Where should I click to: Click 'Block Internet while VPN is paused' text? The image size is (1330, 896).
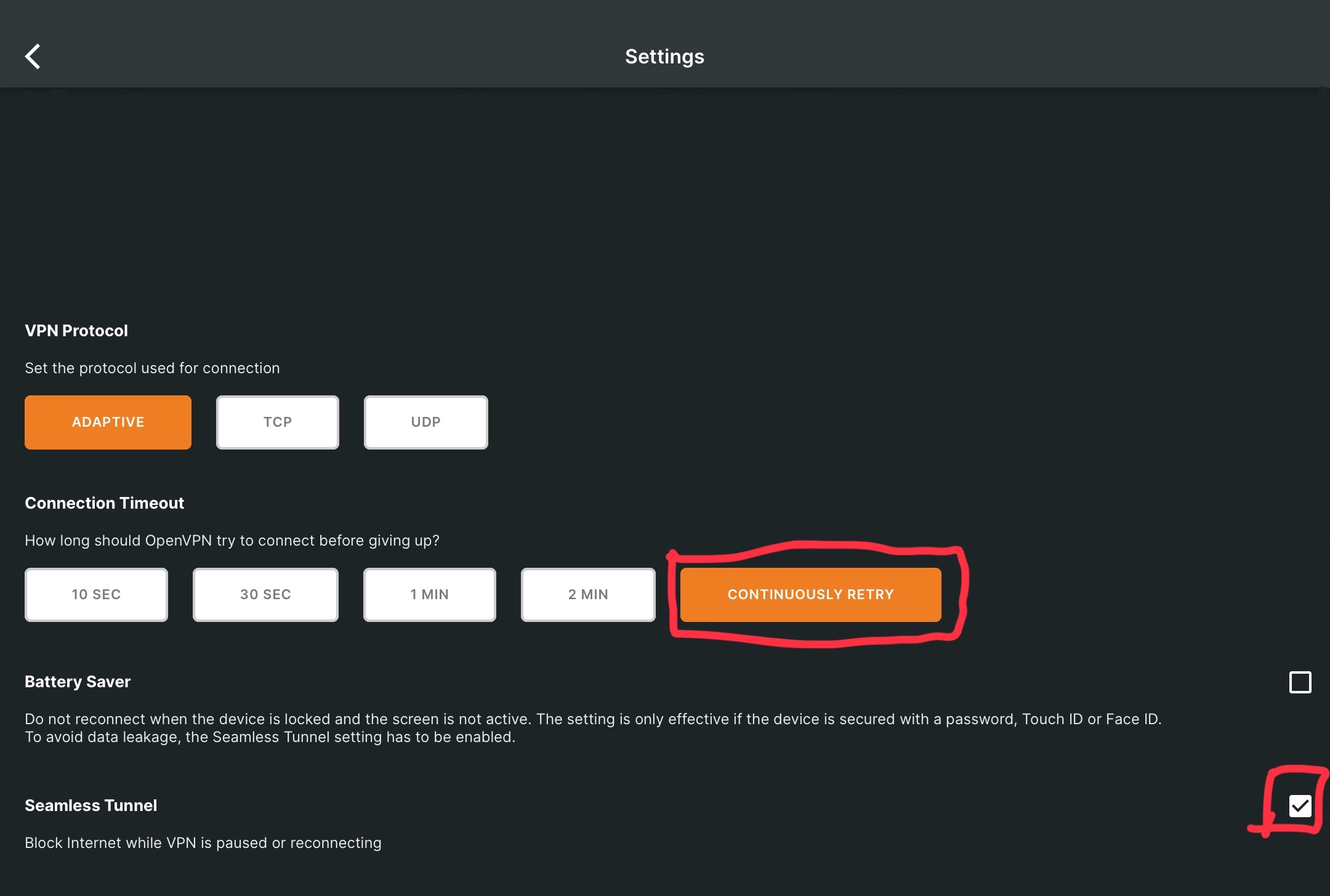(x=203, y=843)
